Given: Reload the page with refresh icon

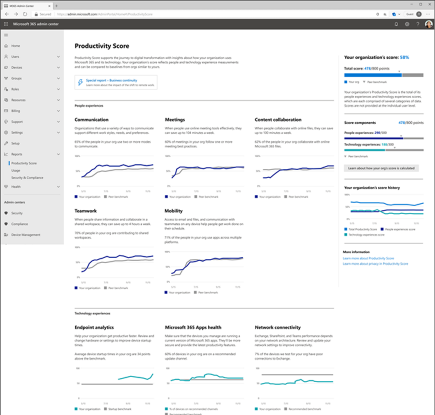Looking at the screenshot, I should pos(25,14).
